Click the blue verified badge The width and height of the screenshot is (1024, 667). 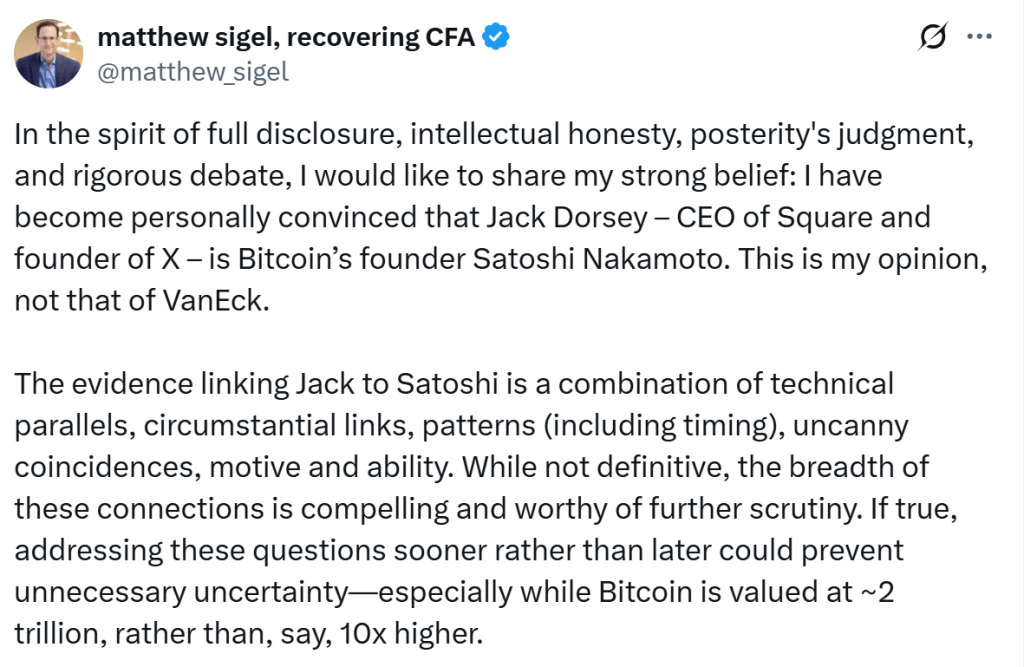pyautogui.click(x=497, y=38)
